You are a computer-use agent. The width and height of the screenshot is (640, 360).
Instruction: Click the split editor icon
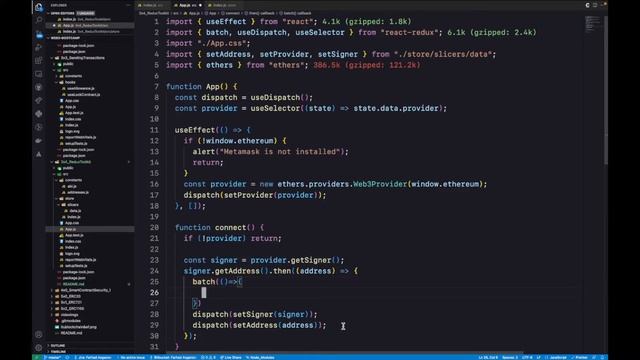595,5
